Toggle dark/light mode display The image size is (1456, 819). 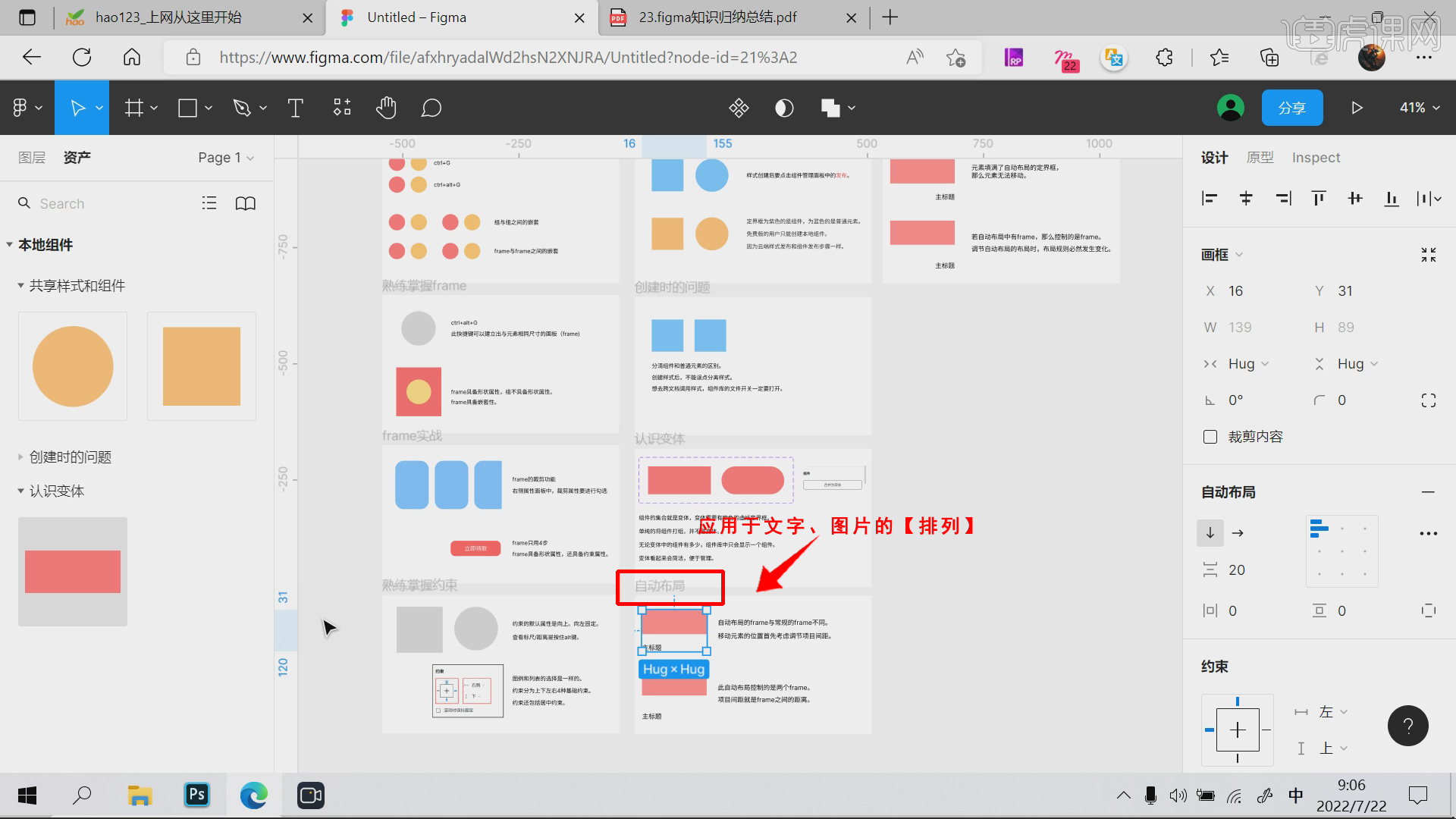[784, 108]
